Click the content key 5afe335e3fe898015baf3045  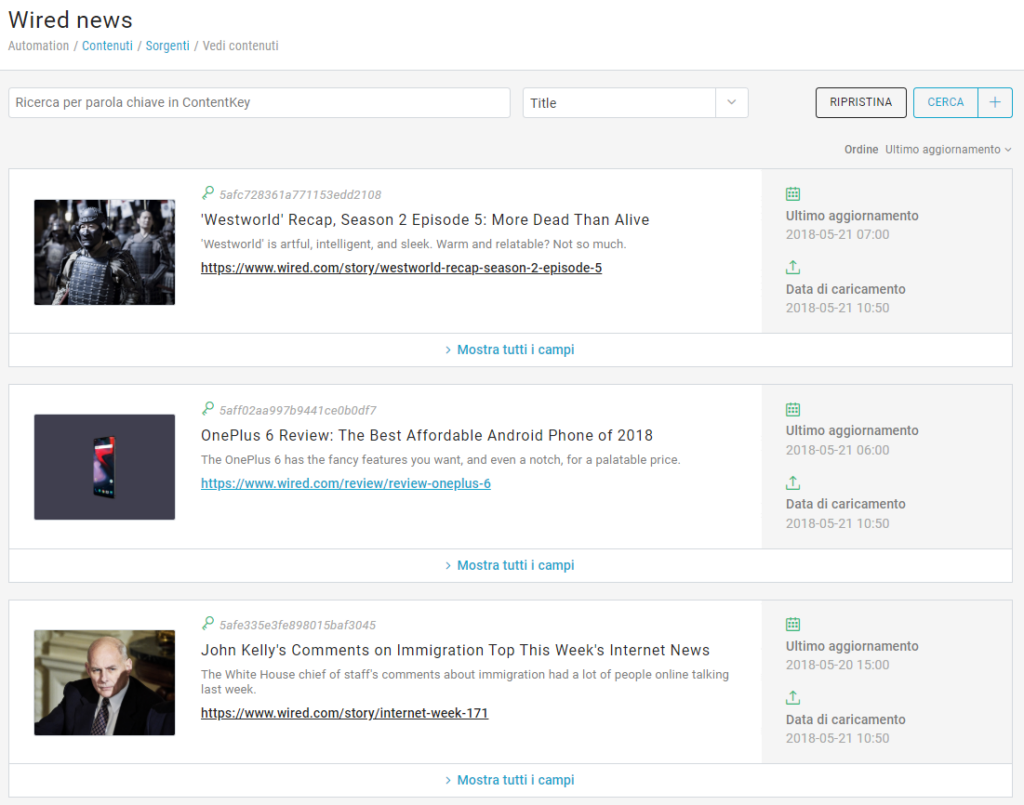[x=298, y=625]
